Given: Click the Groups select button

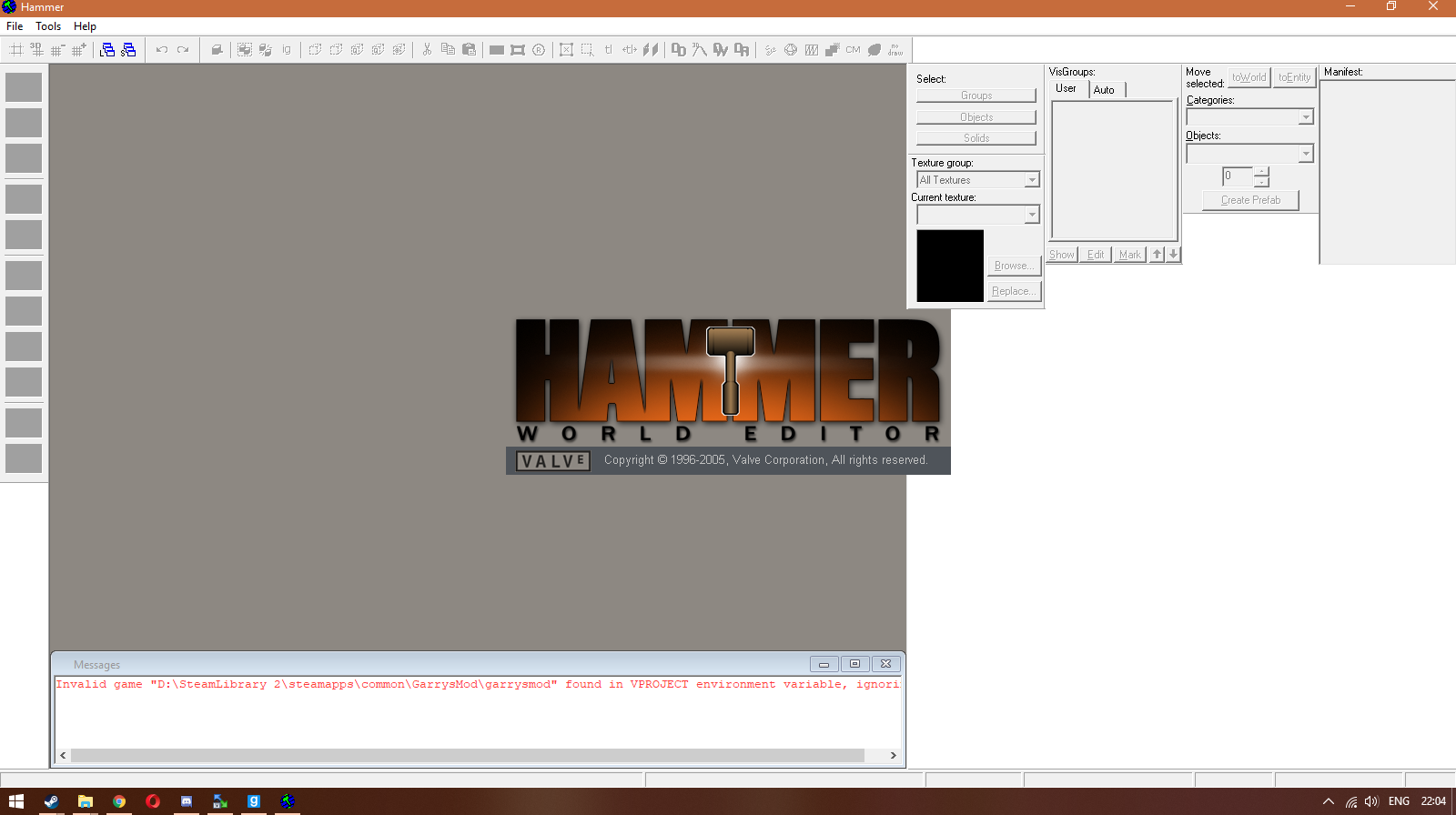Looking at the screenshot, I should [x=976, y=96].
